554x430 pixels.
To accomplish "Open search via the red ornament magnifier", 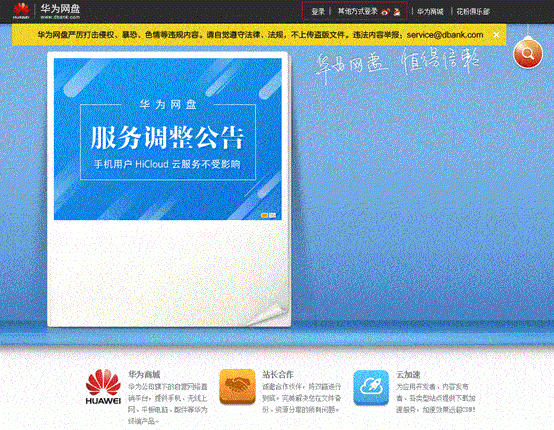I will [528, 53].
